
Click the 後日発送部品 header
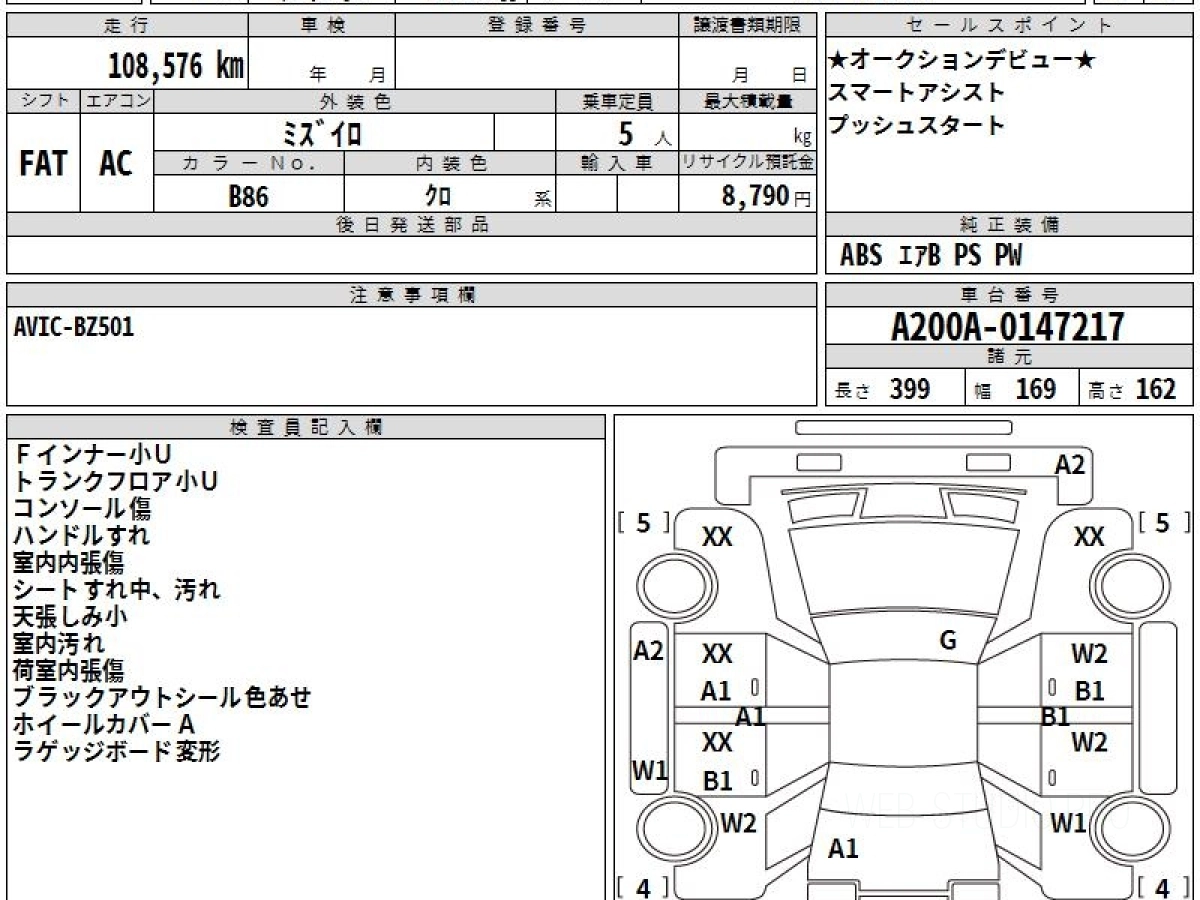click(412, 225)
